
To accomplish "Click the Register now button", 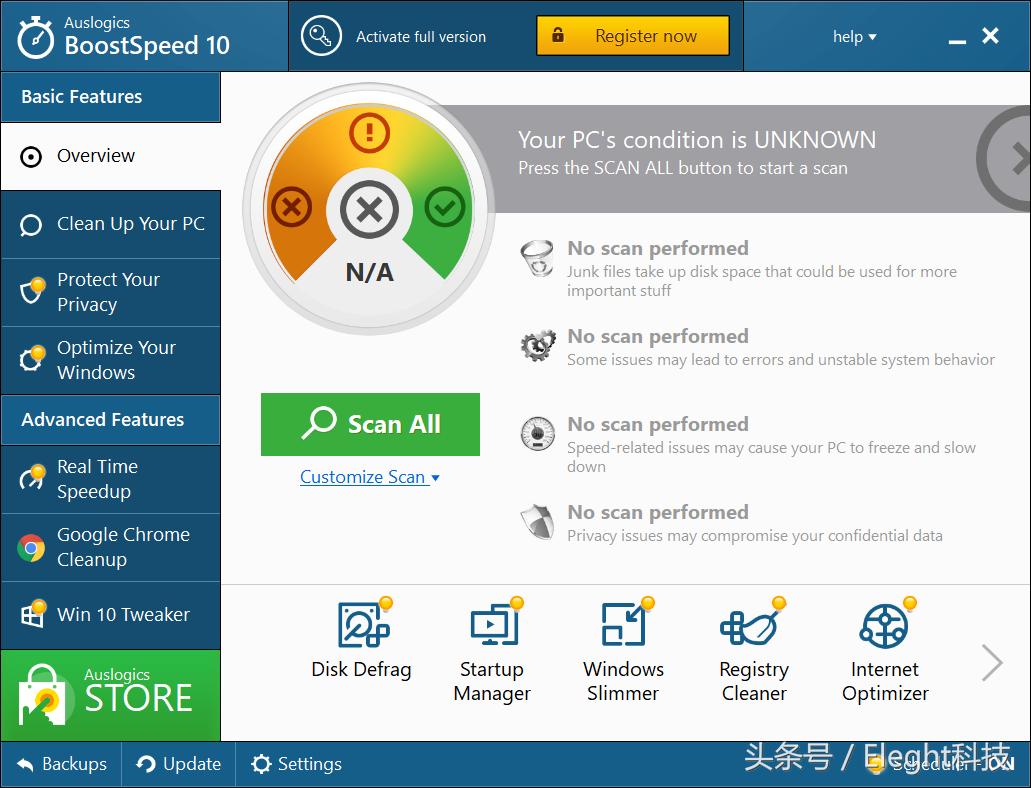I will tap(633, 36).
